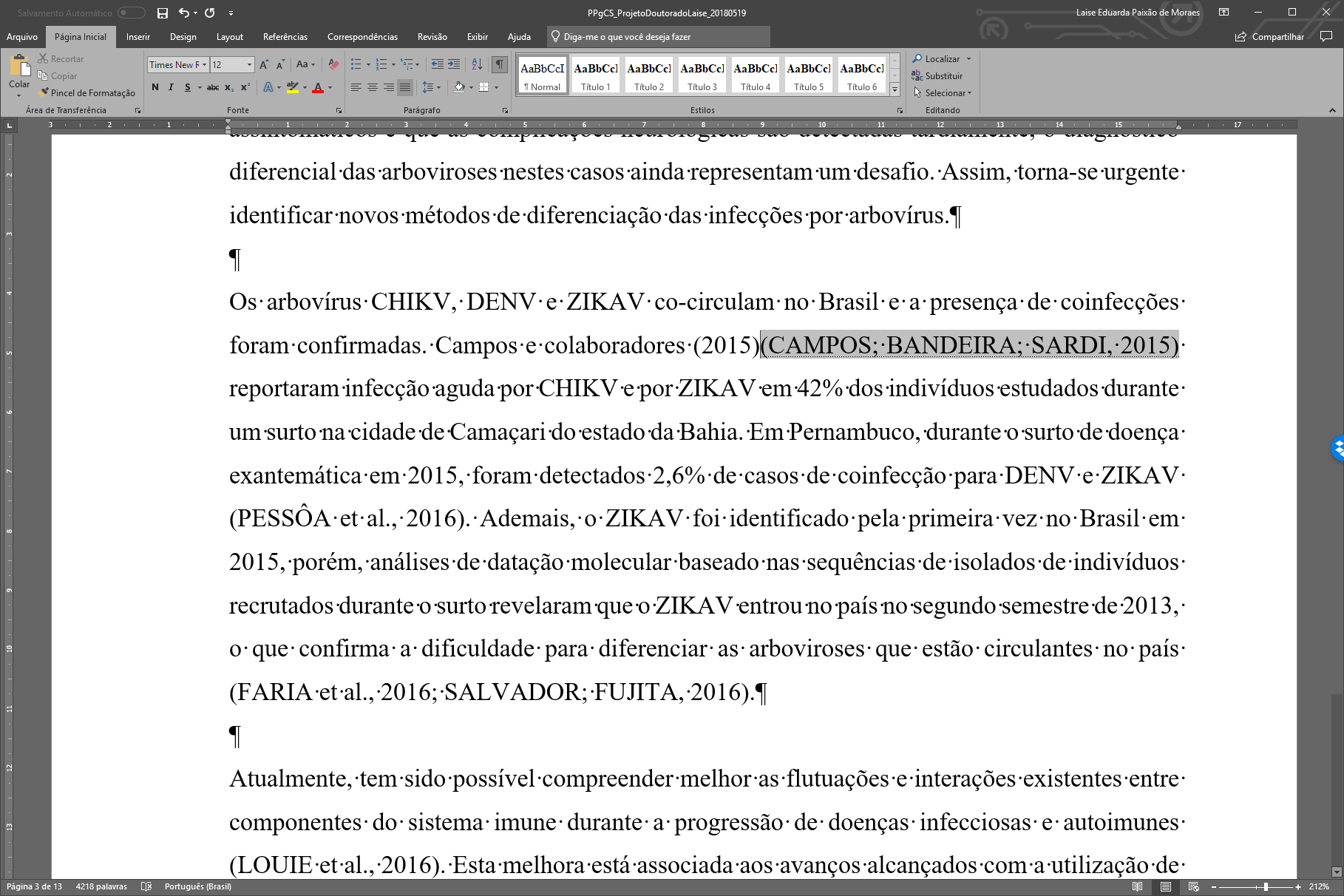This screenshot has height=896, width=1344.
Task: Apply the Normal style
Action: pos(543,75)
